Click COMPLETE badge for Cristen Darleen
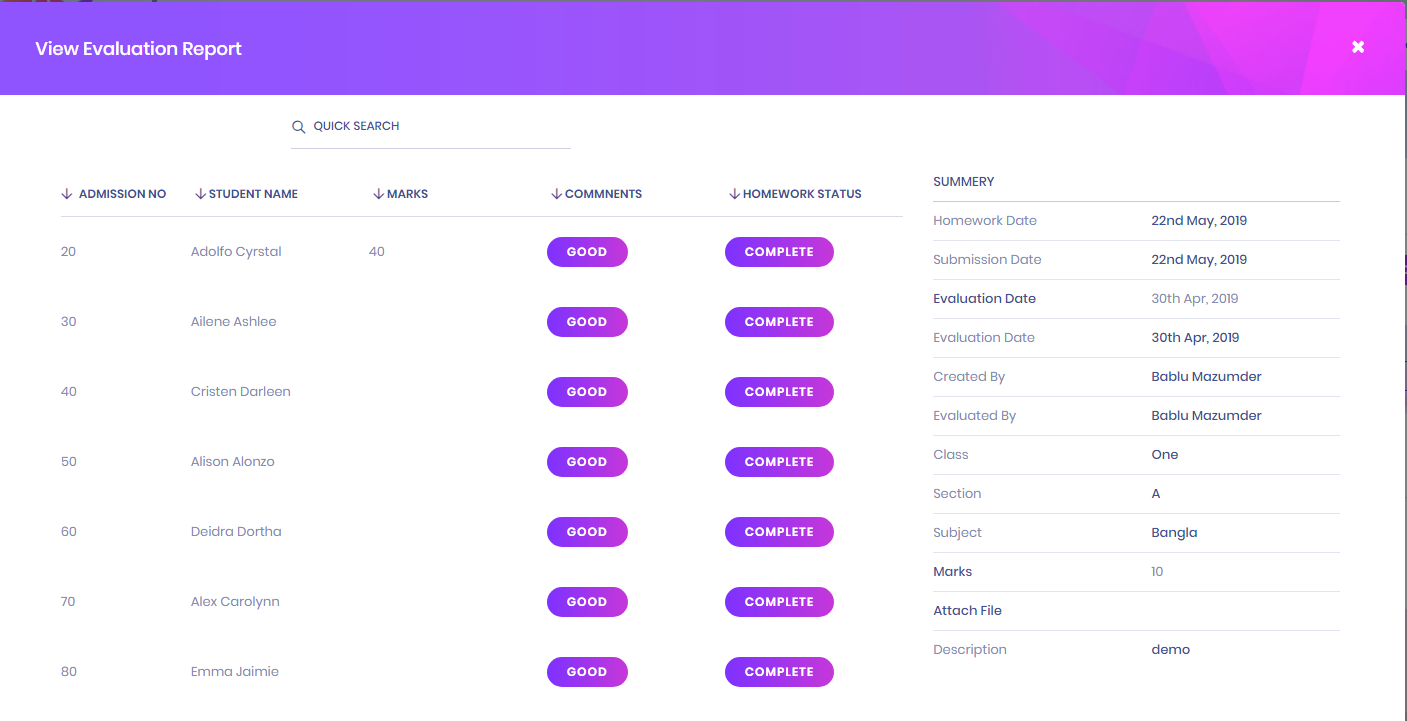 coord(779,392)
